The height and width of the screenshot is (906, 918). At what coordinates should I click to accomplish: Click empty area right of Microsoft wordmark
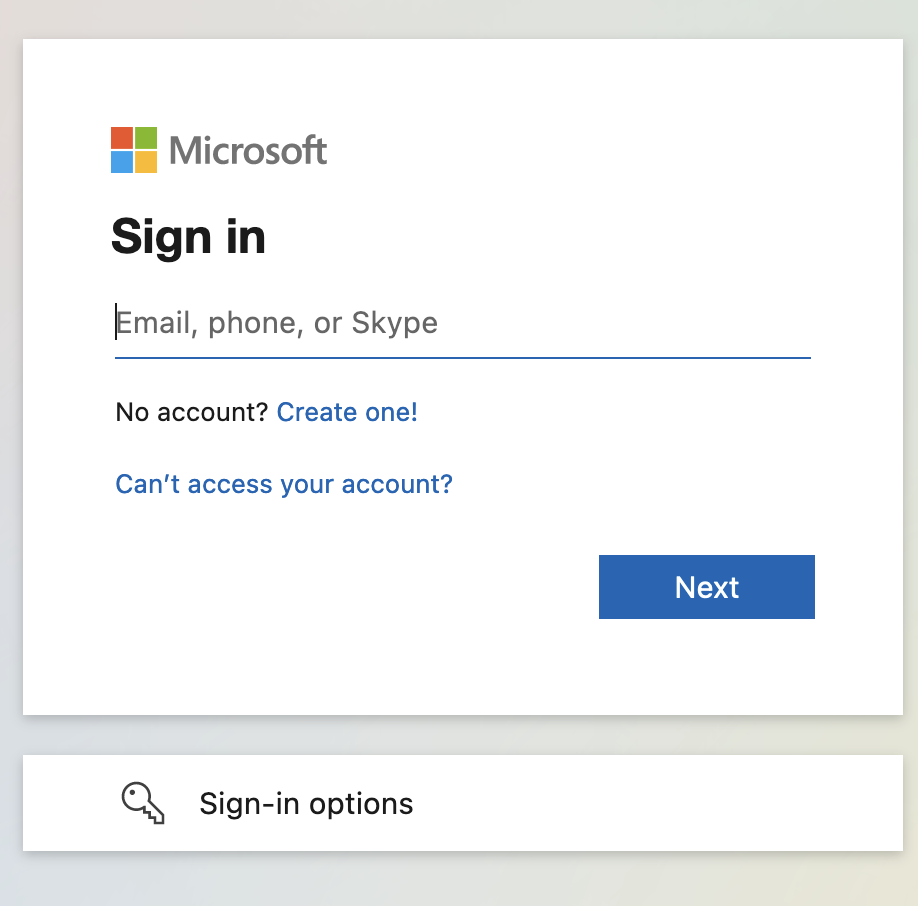click(x=600, y=151)
